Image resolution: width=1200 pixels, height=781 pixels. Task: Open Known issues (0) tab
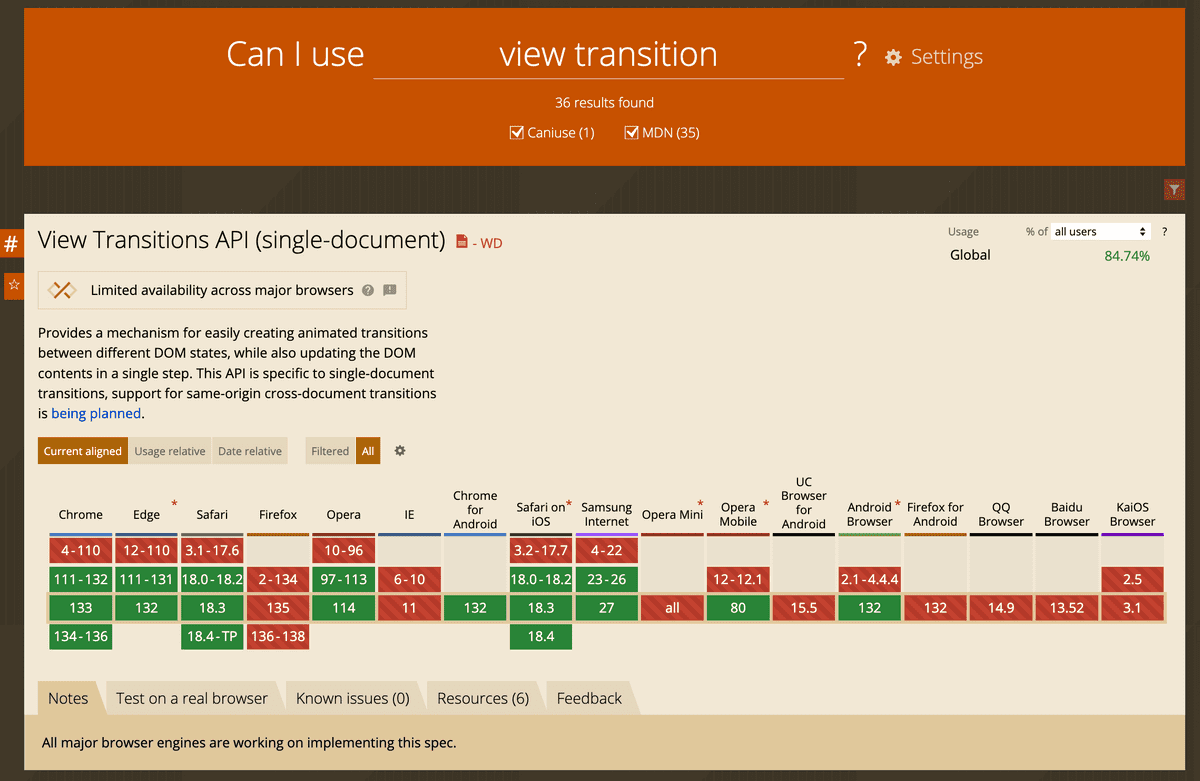click(x=353, y=699)
